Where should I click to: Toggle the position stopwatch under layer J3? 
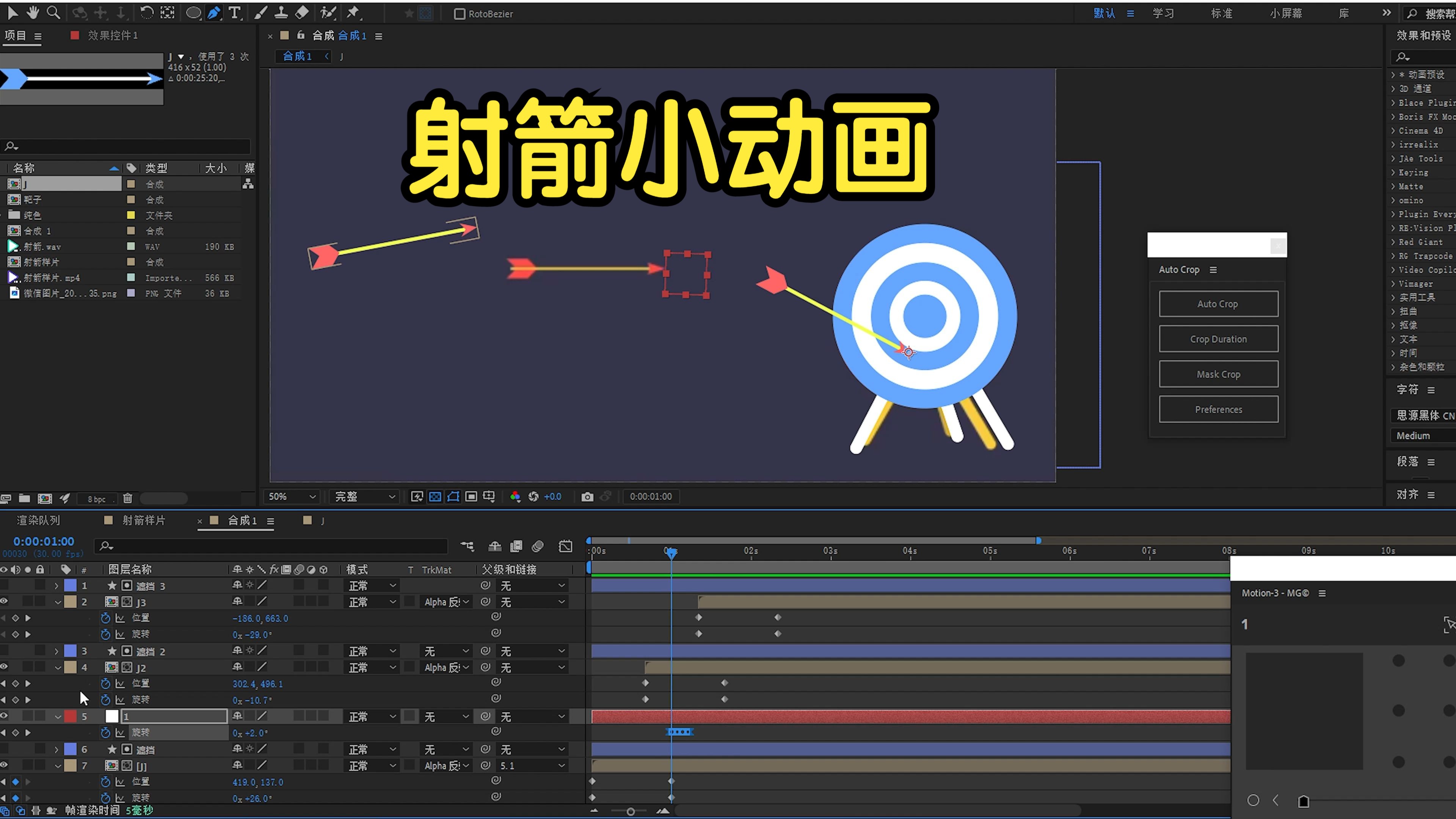pos(105,618)
